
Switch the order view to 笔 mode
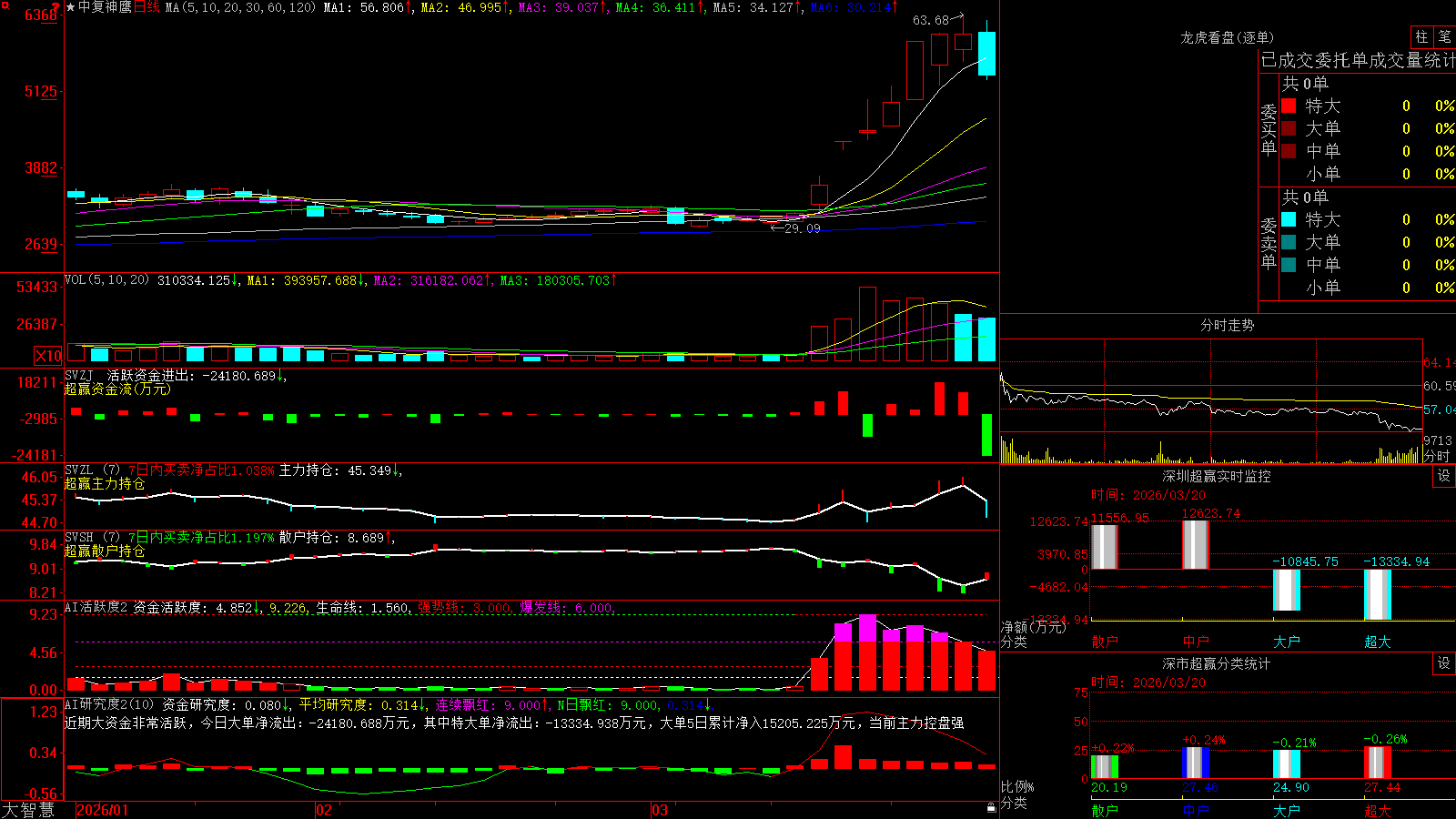click(1444, 37)
